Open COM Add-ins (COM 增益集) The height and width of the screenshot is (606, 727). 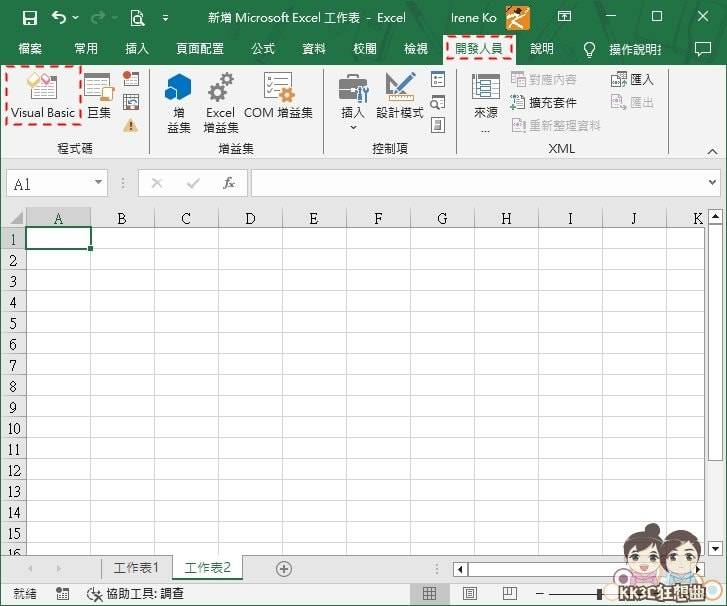tap(278, 96)
